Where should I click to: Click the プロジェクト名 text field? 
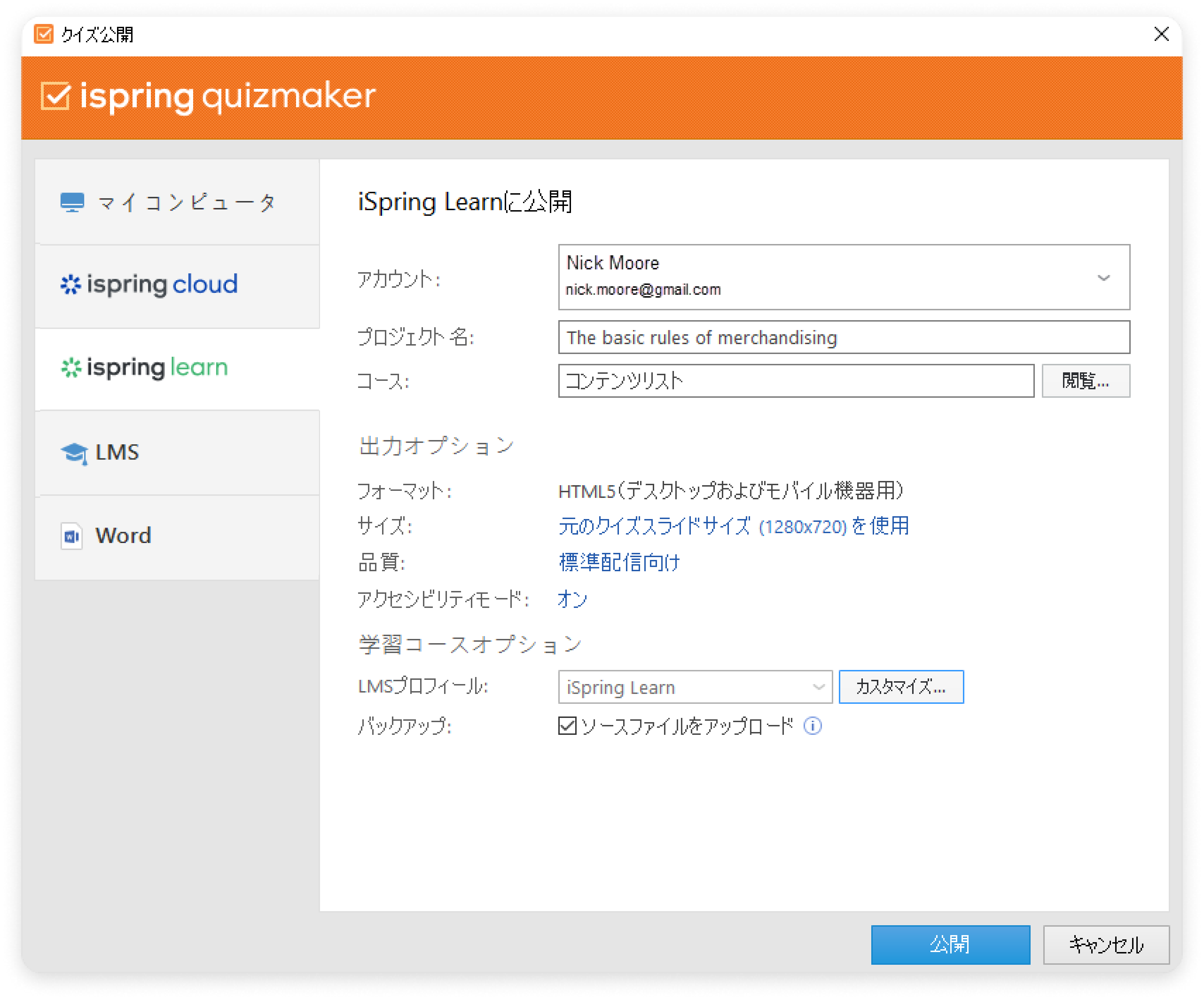coord(844,337)
